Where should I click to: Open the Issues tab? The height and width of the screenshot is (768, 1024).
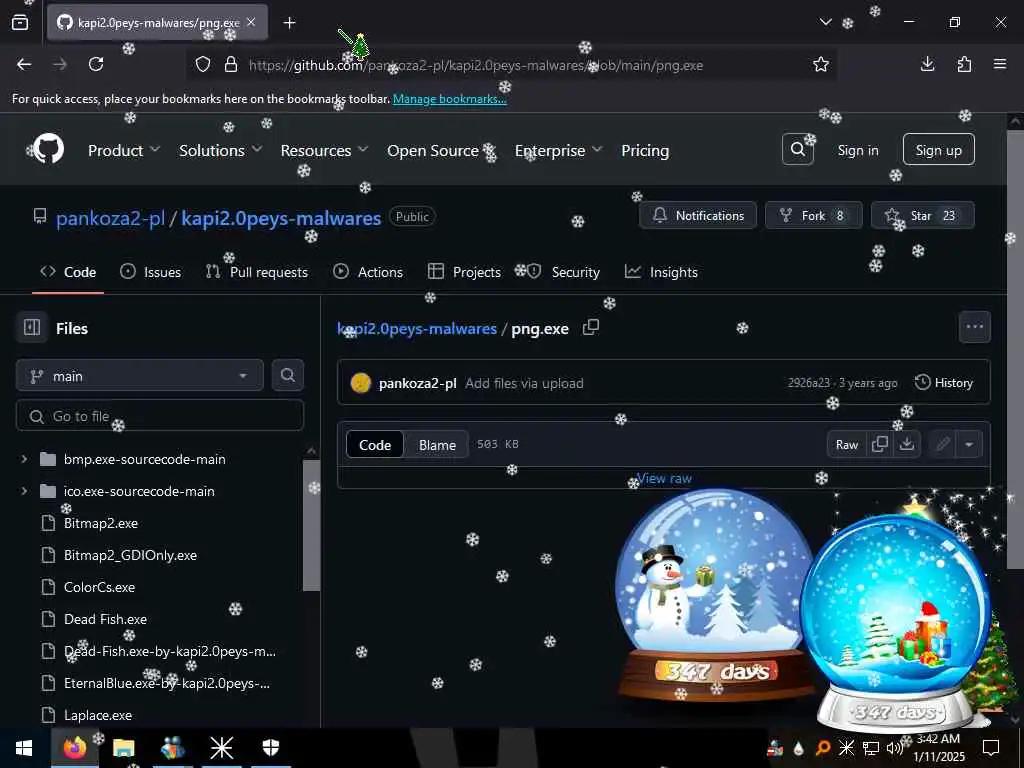point(150,272)
